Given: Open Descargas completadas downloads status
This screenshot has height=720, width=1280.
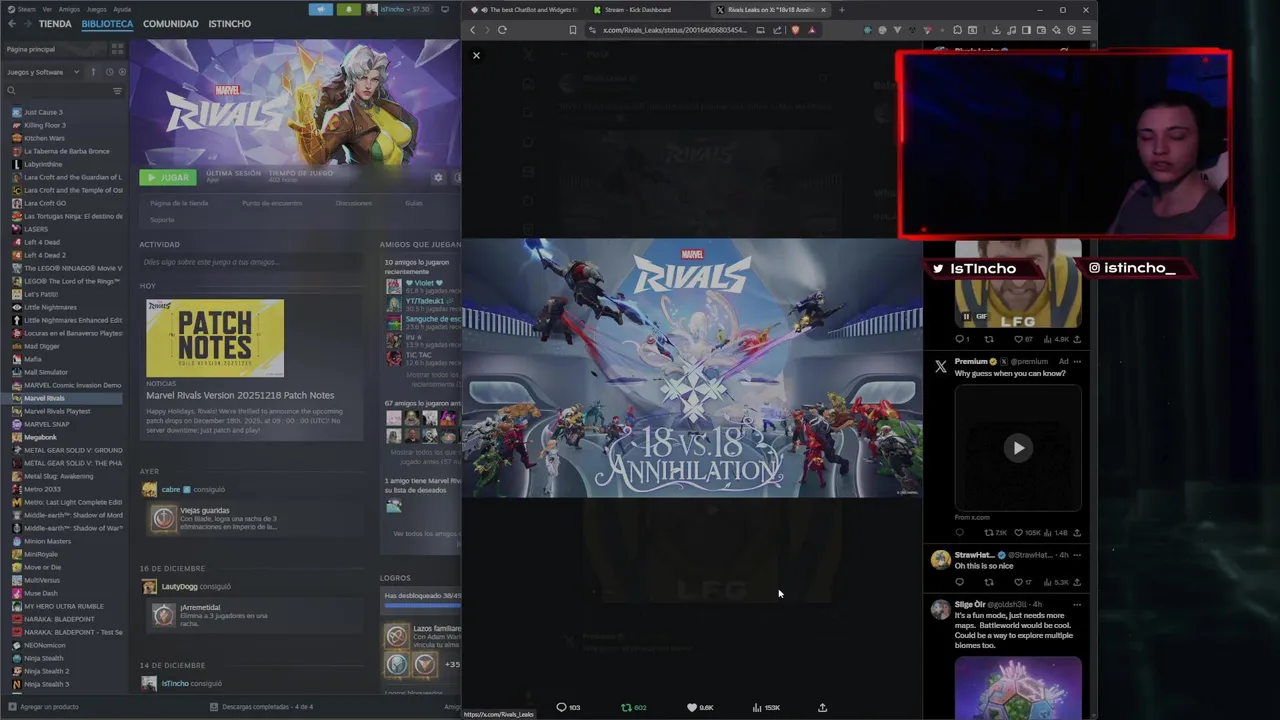Looking at the screenshot, I should pyautogui.click(x=262, y=707).
